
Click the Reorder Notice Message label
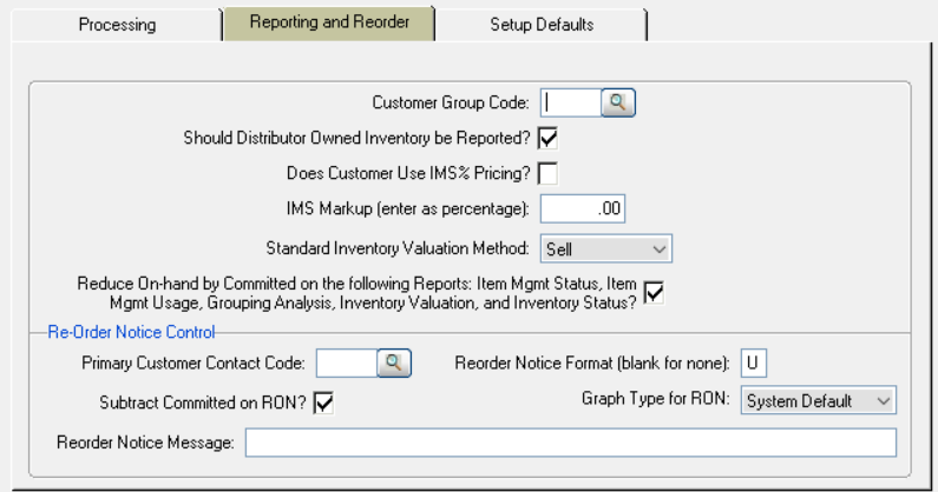[145, 442]
